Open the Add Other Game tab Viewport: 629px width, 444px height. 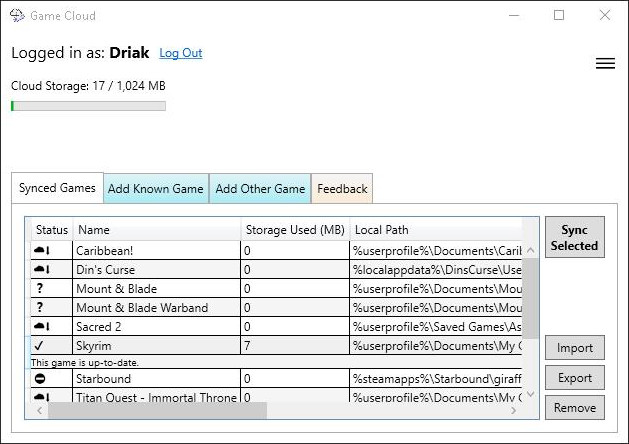(260, 189)
